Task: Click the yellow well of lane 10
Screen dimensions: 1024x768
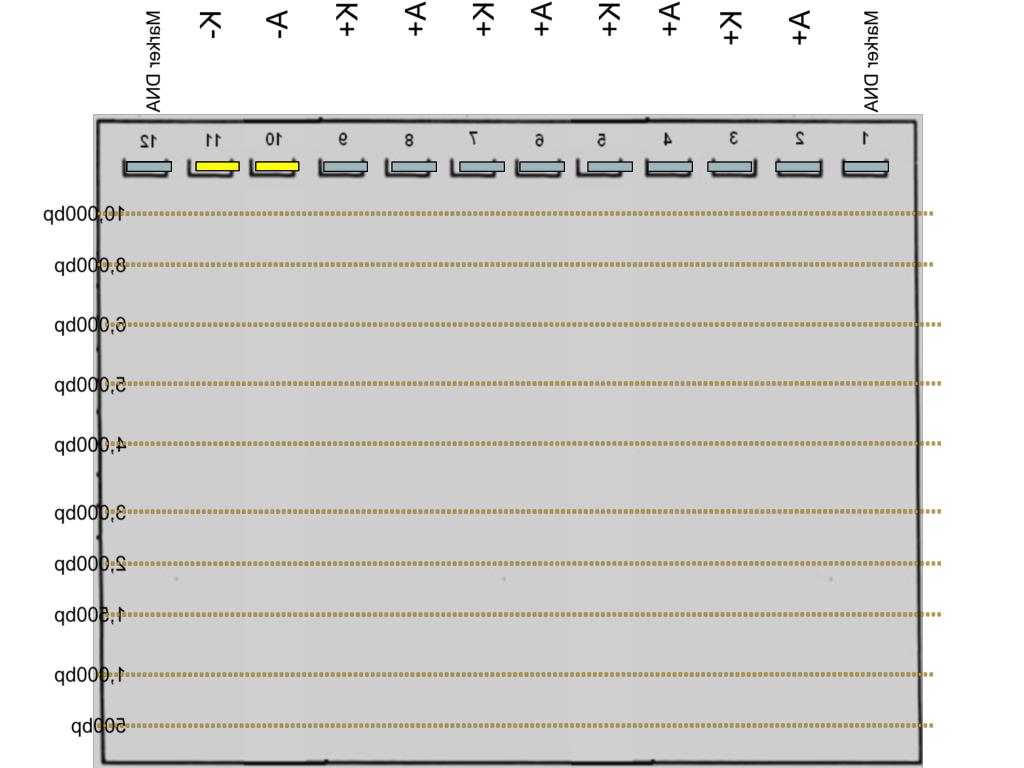Action: pyautogui.click(x=277, y=167)
